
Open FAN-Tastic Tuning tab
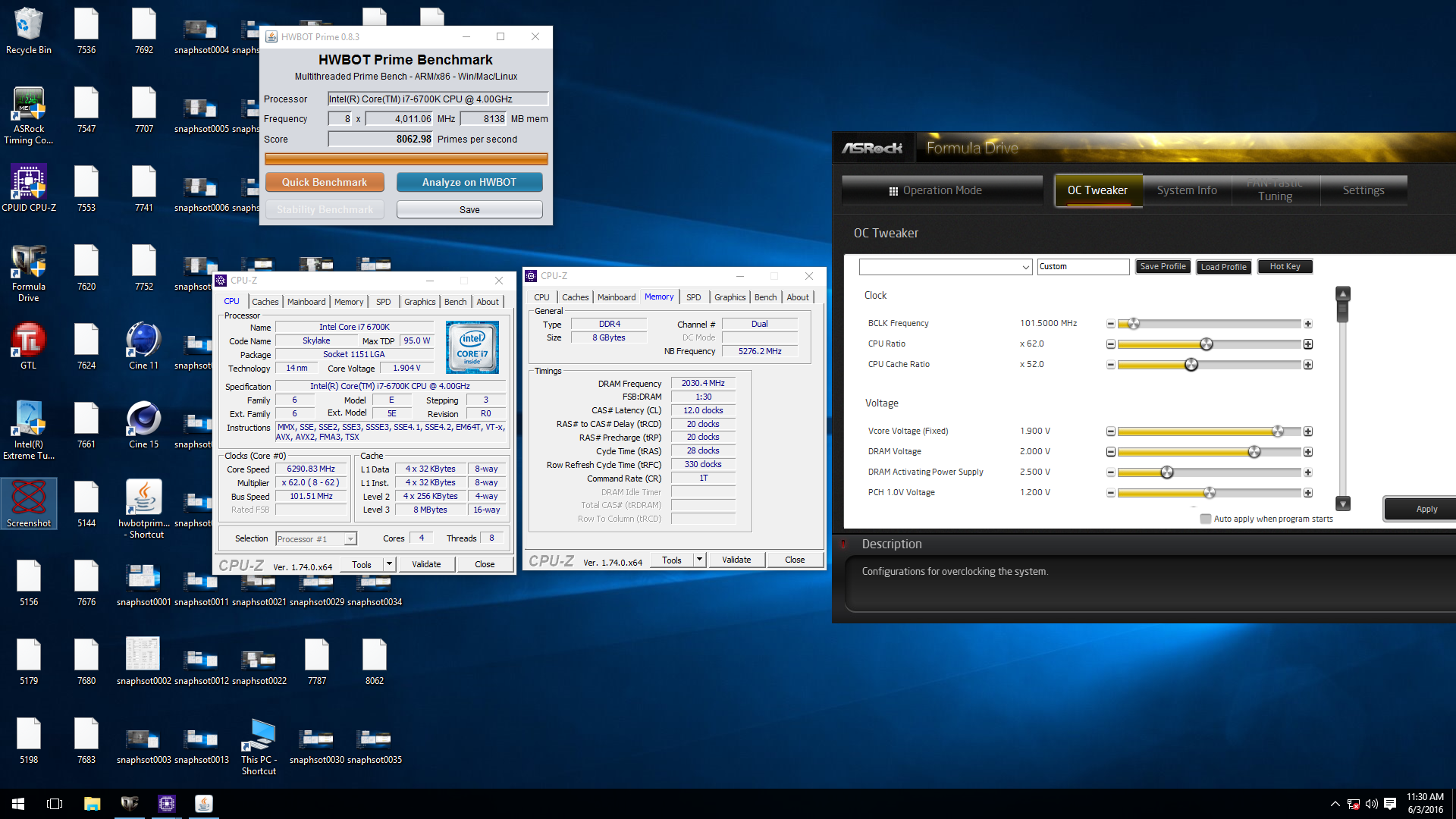(x=1275, y=190)
